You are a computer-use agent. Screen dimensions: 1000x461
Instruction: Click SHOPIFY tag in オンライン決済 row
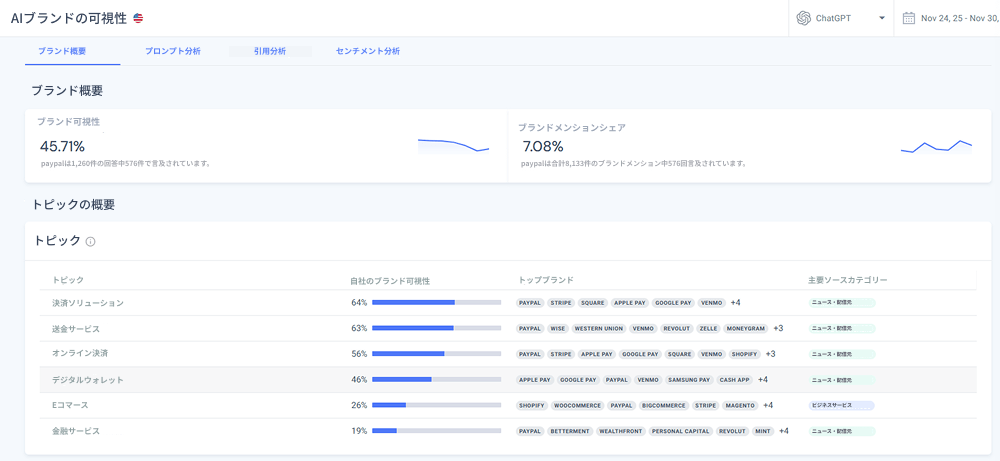[x=744, y=354]
